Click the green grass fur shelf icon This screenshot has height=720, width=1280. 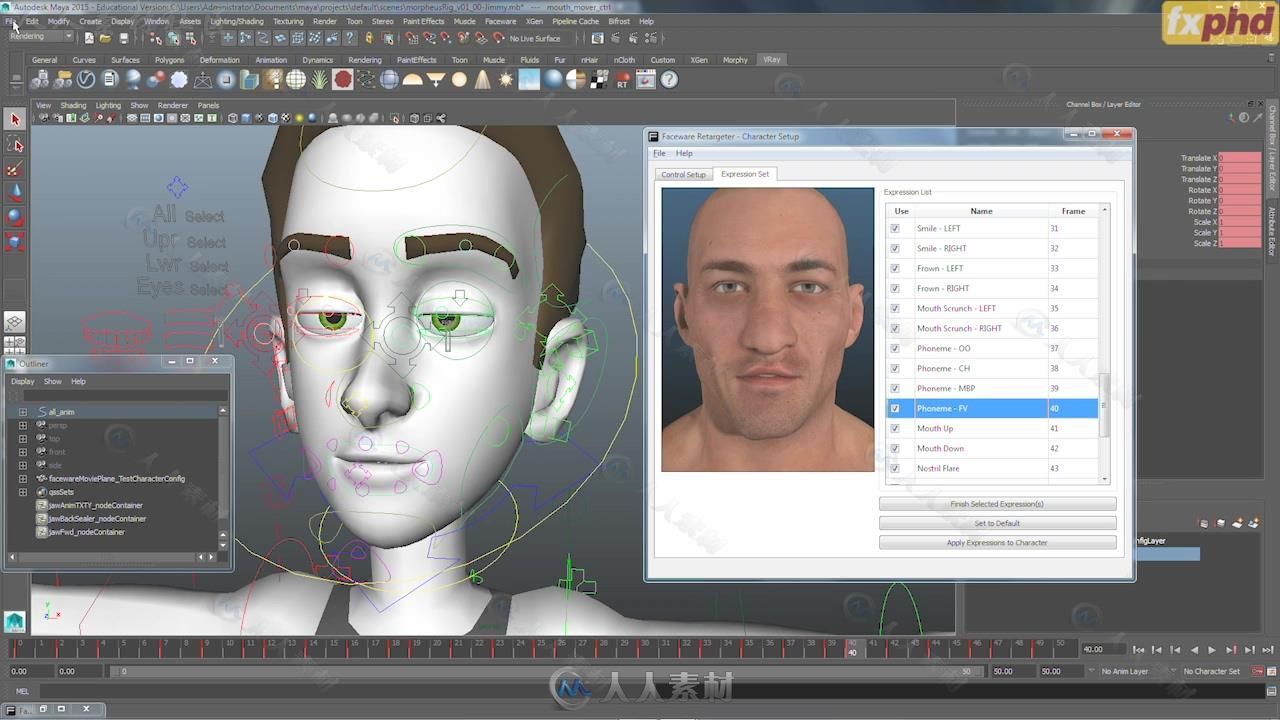coord(319,79)
